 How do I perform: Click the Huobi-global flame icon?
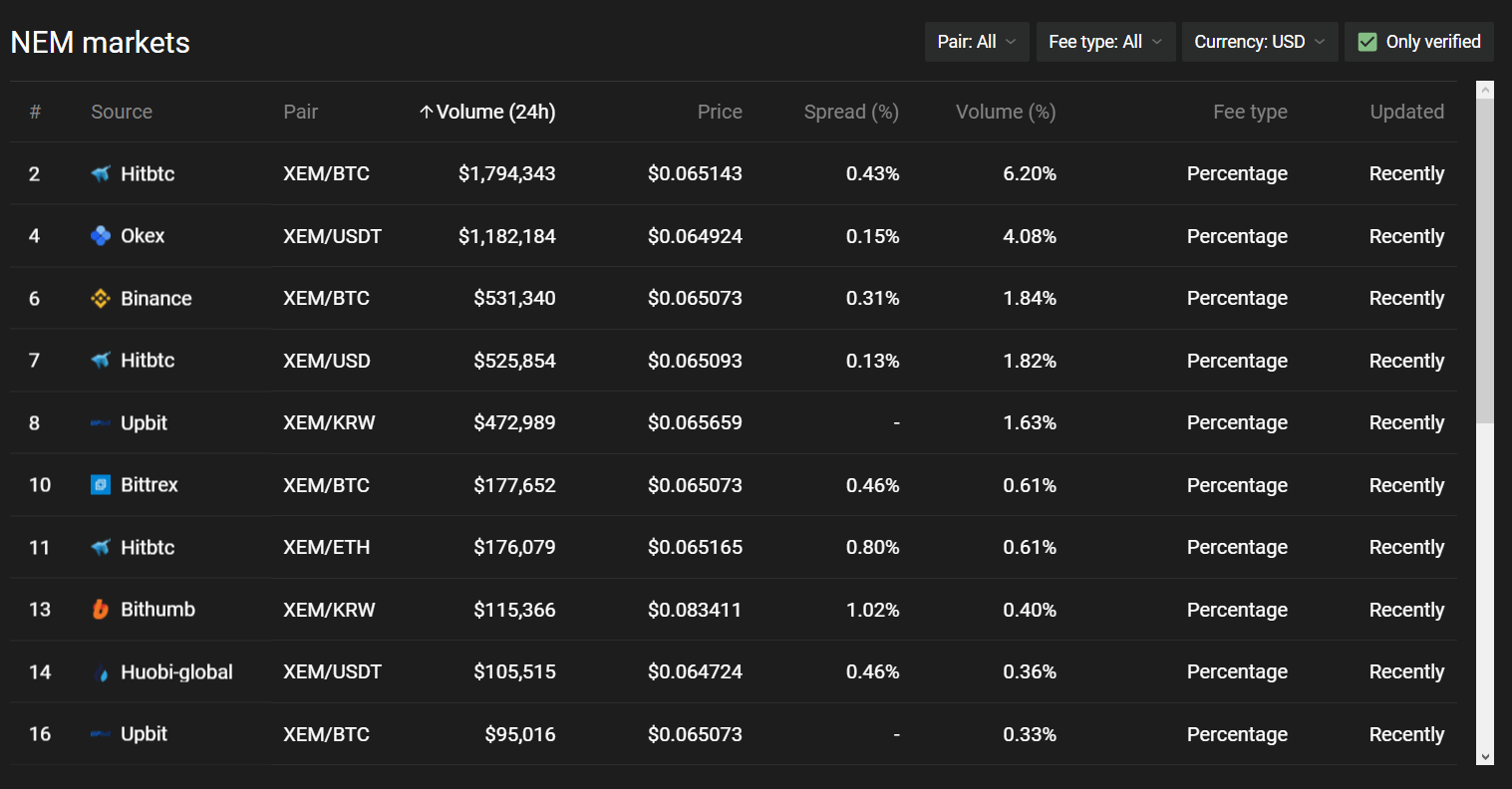pyautogui.click(x=101, y=672)
